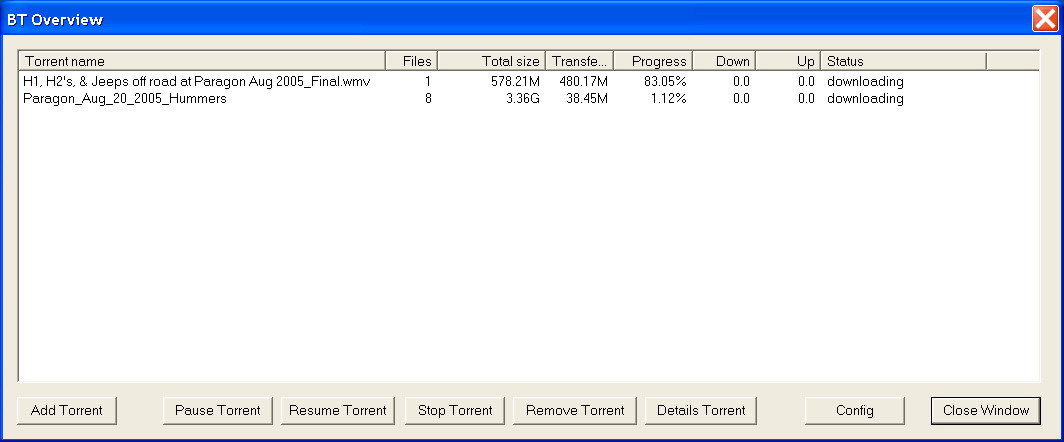Click the file count 1 cell
Image resolution: width=1064 pixels, height=442 pixels.
click(428, 81)
